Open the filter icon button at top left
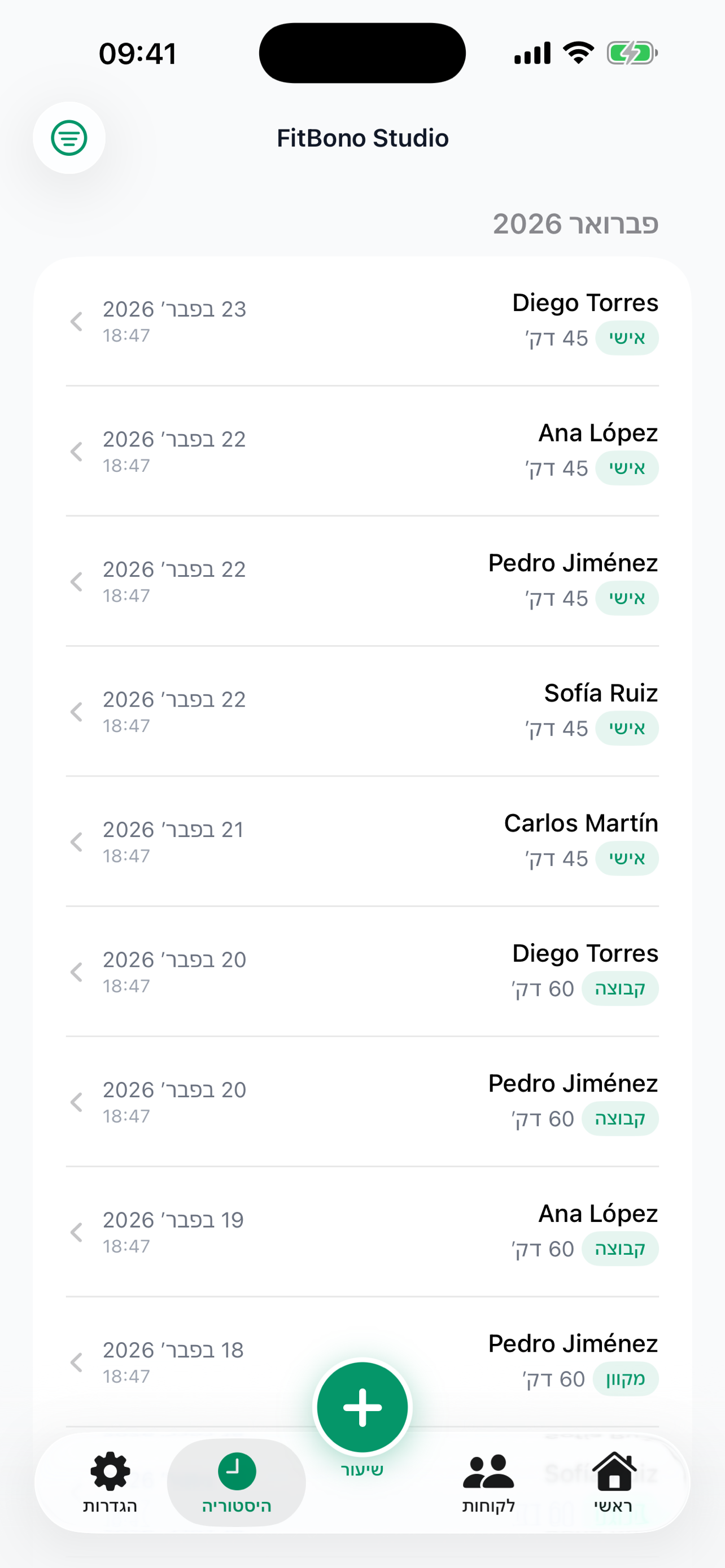 69,138
